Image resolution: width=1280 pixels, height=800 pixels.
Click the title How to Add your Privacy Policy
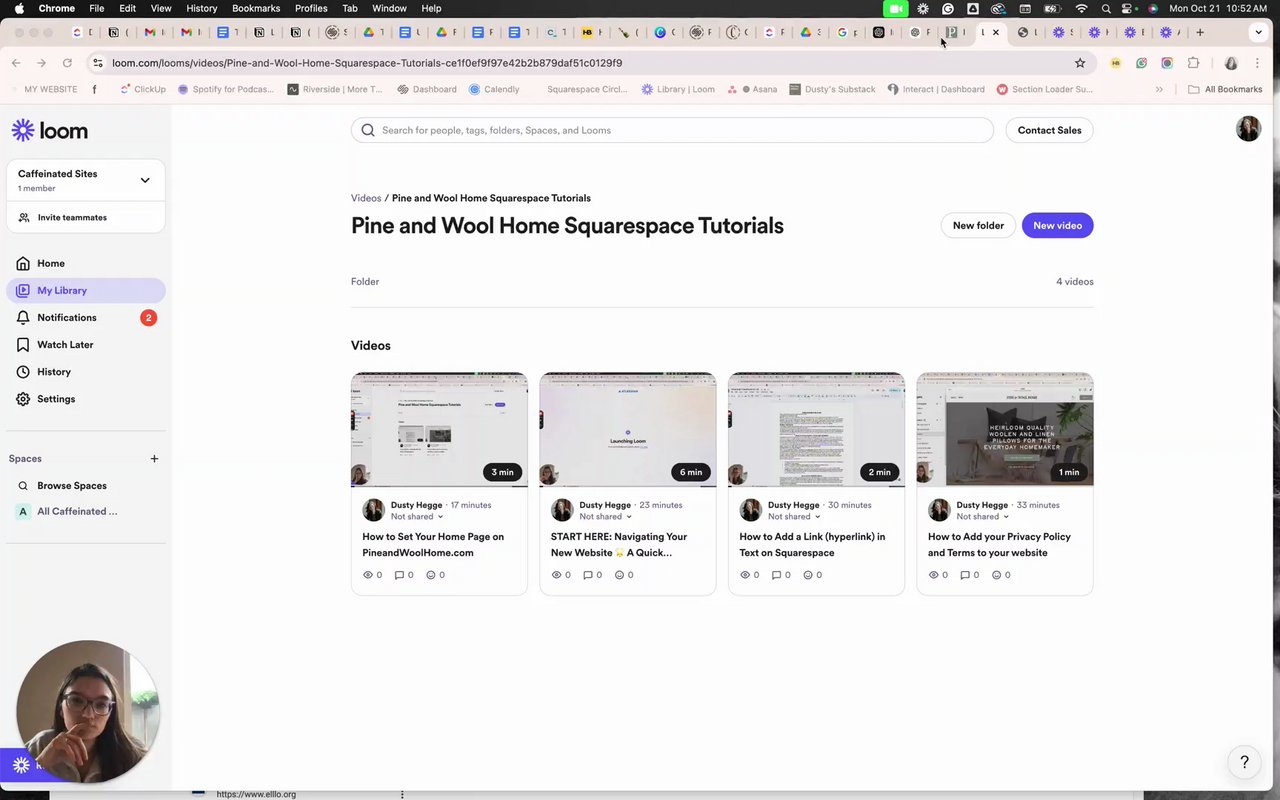pos(999,544)
